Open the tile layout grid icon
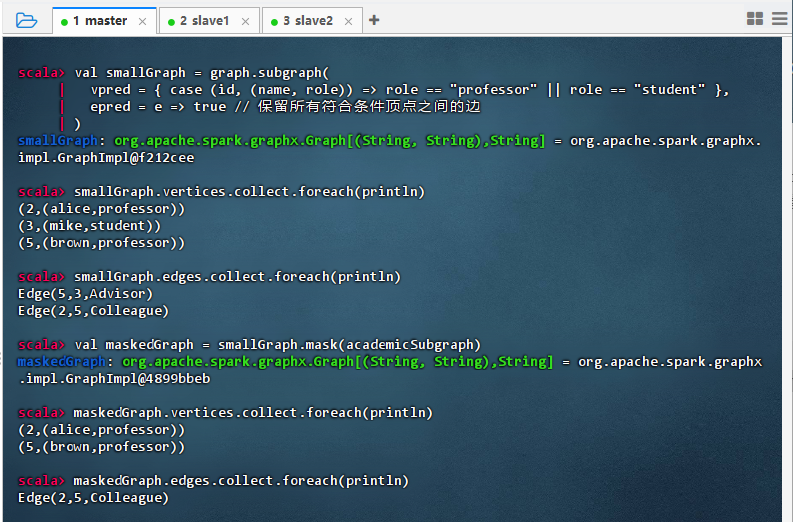The image size is (793, 522). [x=755, y=19]
